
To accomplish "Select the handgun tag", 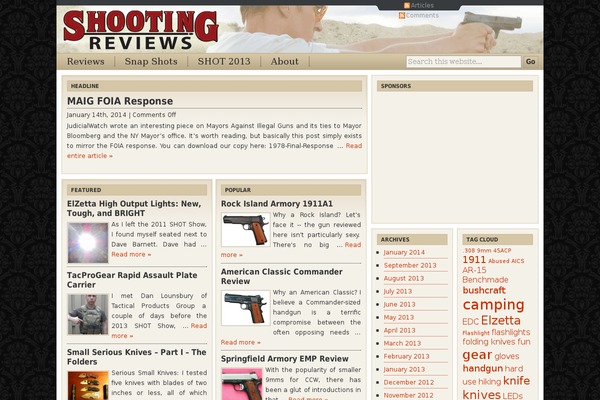I will click(483, 369).
